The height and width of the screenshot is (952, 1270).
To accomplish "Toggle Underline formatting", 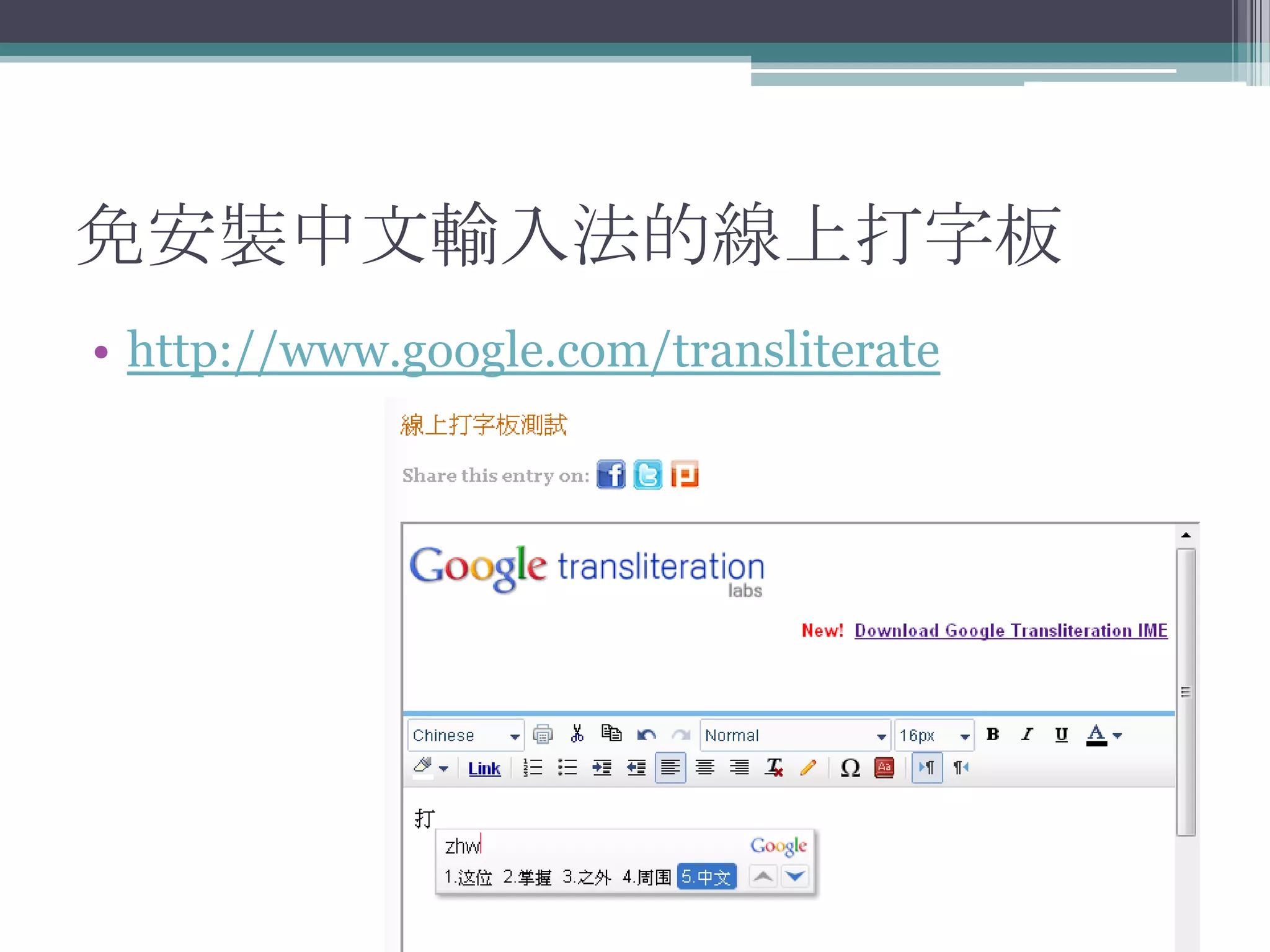I will [x=1062, y=734].
